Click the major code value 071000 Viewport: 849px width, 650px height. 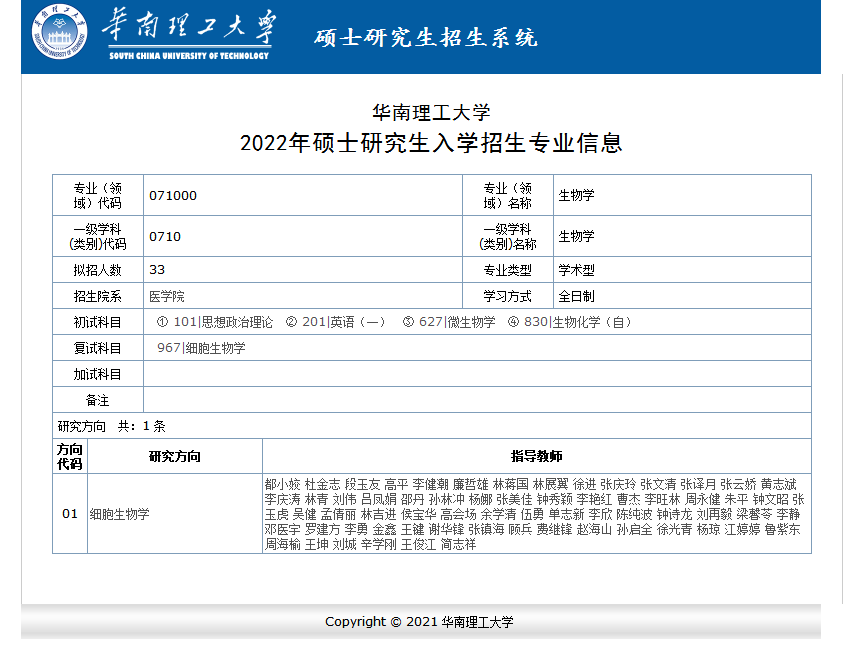click(173, 196)
